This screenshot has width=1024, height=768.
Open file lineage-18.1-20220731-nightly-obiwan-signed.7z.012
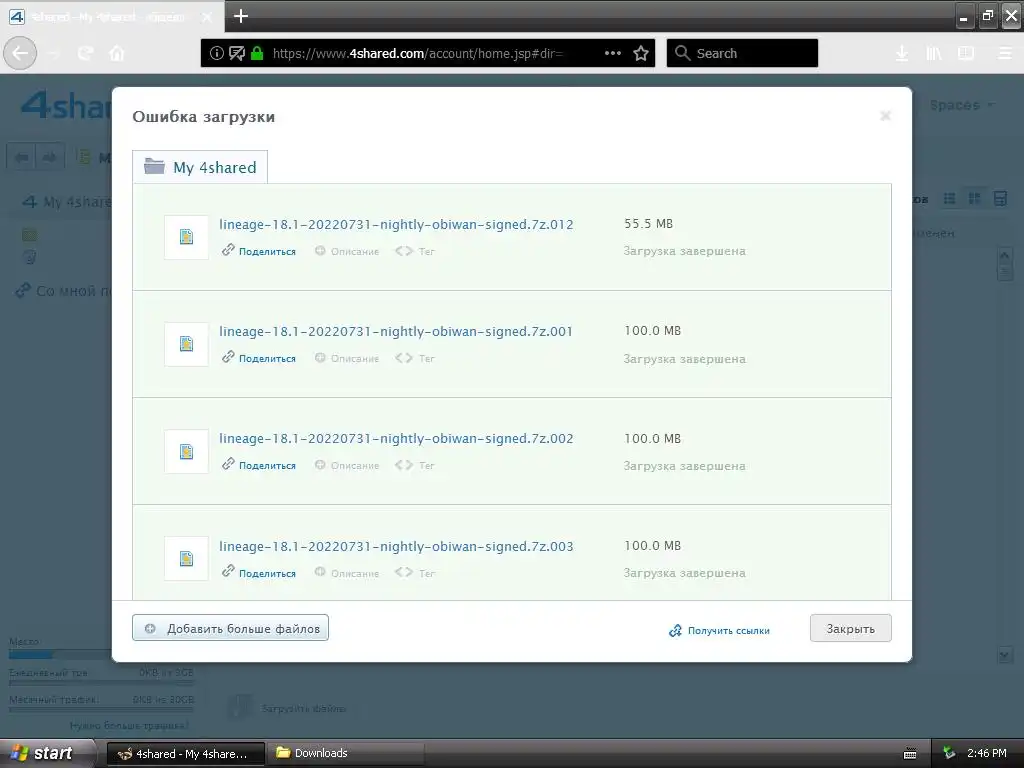coord(396,225)
